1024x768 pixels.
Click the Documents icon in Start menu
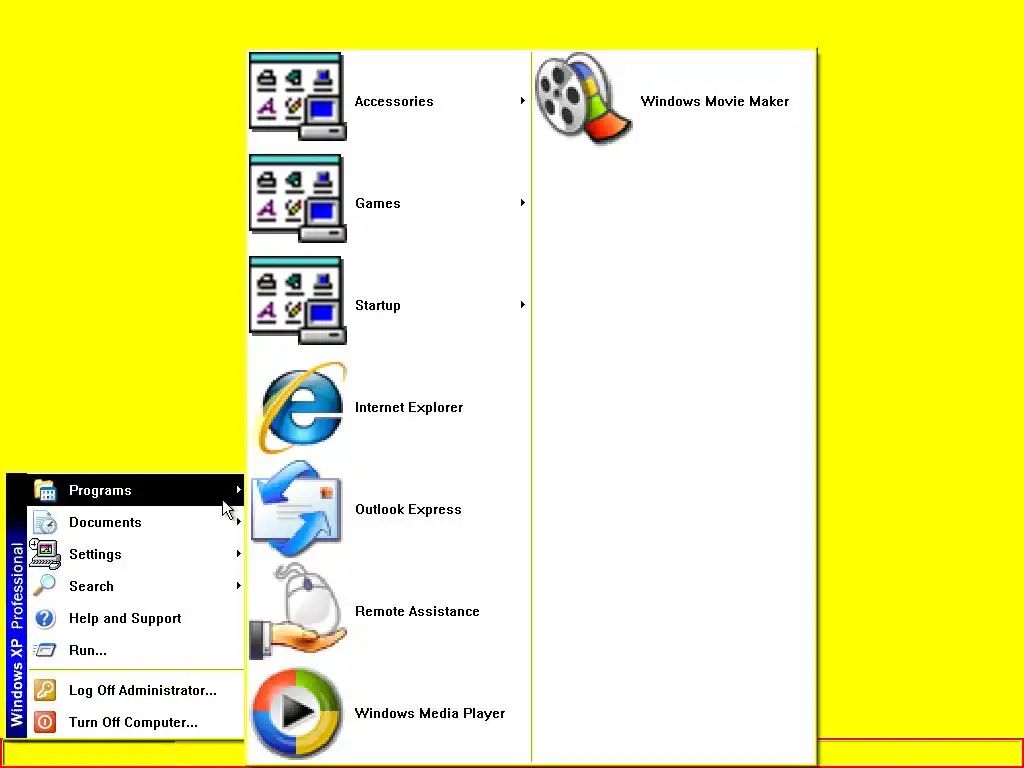tap(44, 522)
